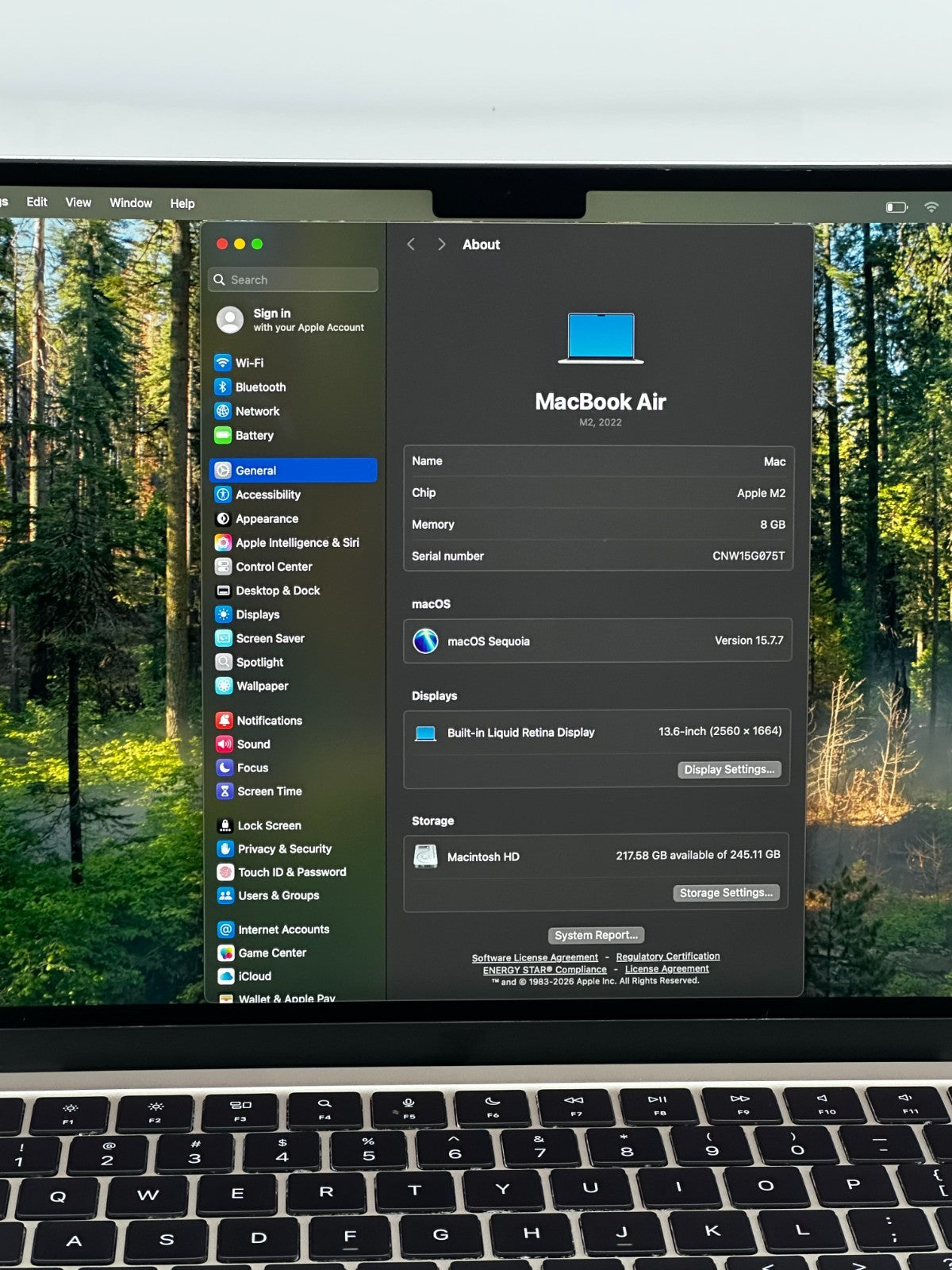Open the Accessibility icon
Viewport: 952px width, 1270px height.
pos(223,495)
